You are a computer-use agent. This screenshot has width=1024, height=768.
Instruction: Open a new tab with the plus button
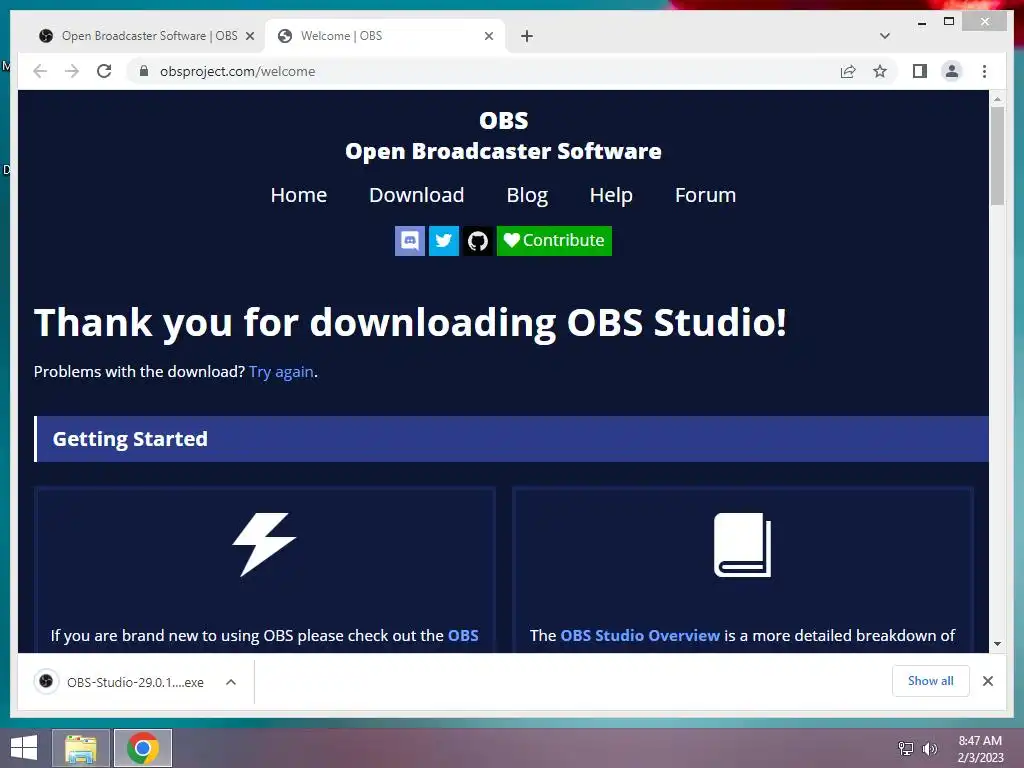pos(527,36)
